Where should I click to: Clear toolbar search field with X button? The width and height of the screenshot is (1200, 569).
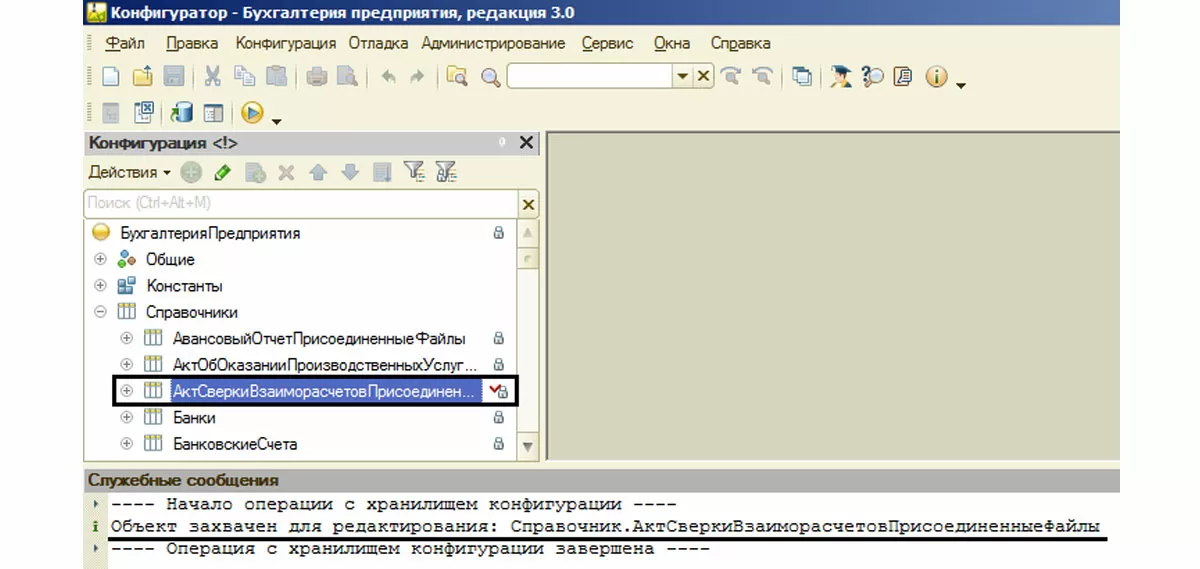703,76
